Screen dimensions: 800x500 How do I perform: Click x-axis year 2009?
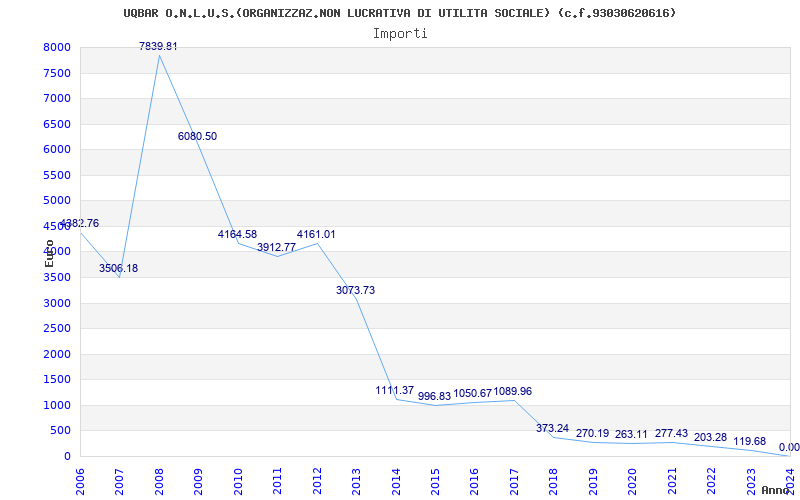click(x=198, y=481)
